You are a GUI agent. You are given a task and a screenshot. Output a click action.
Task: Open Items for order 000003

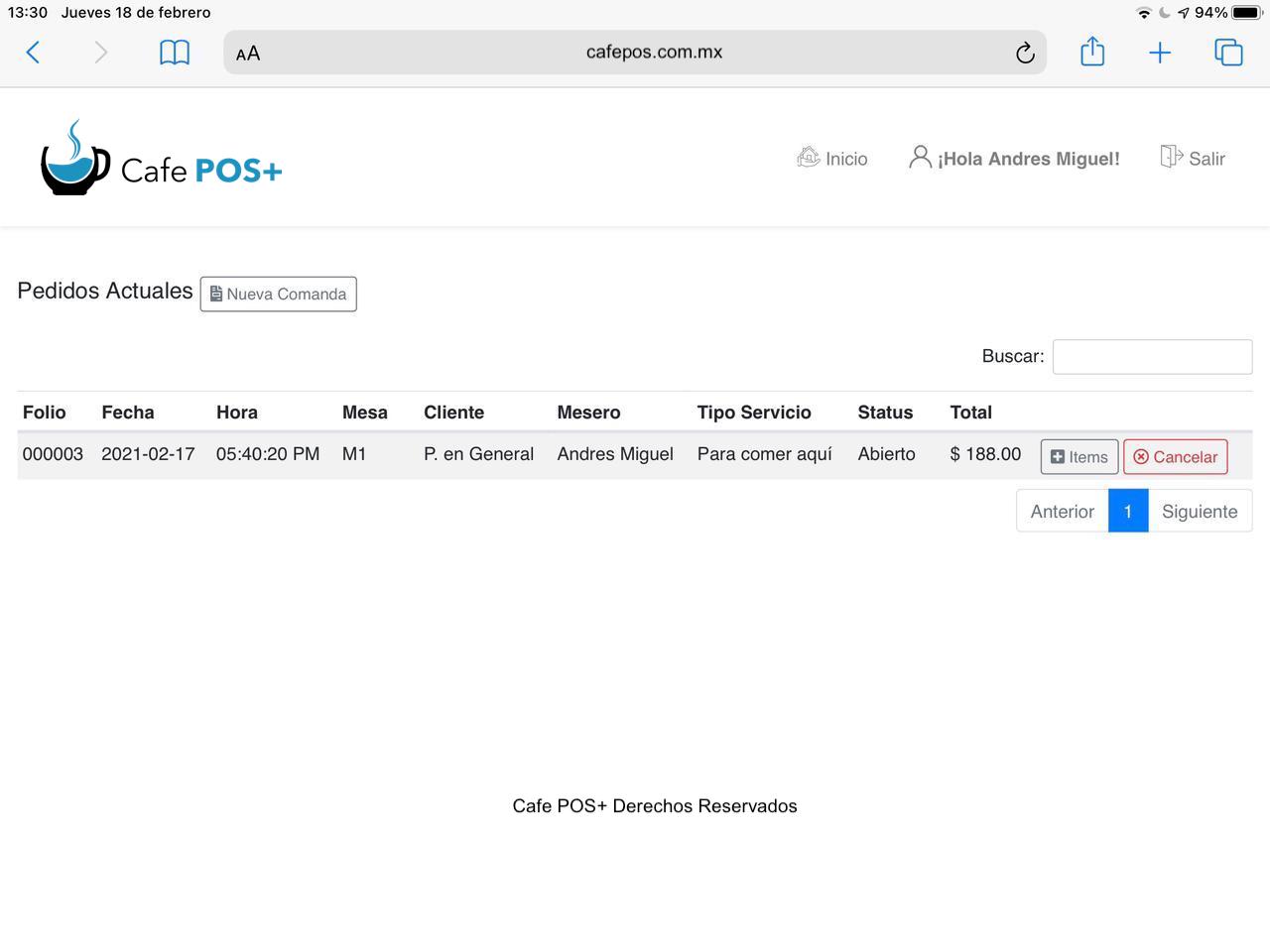pos(1079,457)
